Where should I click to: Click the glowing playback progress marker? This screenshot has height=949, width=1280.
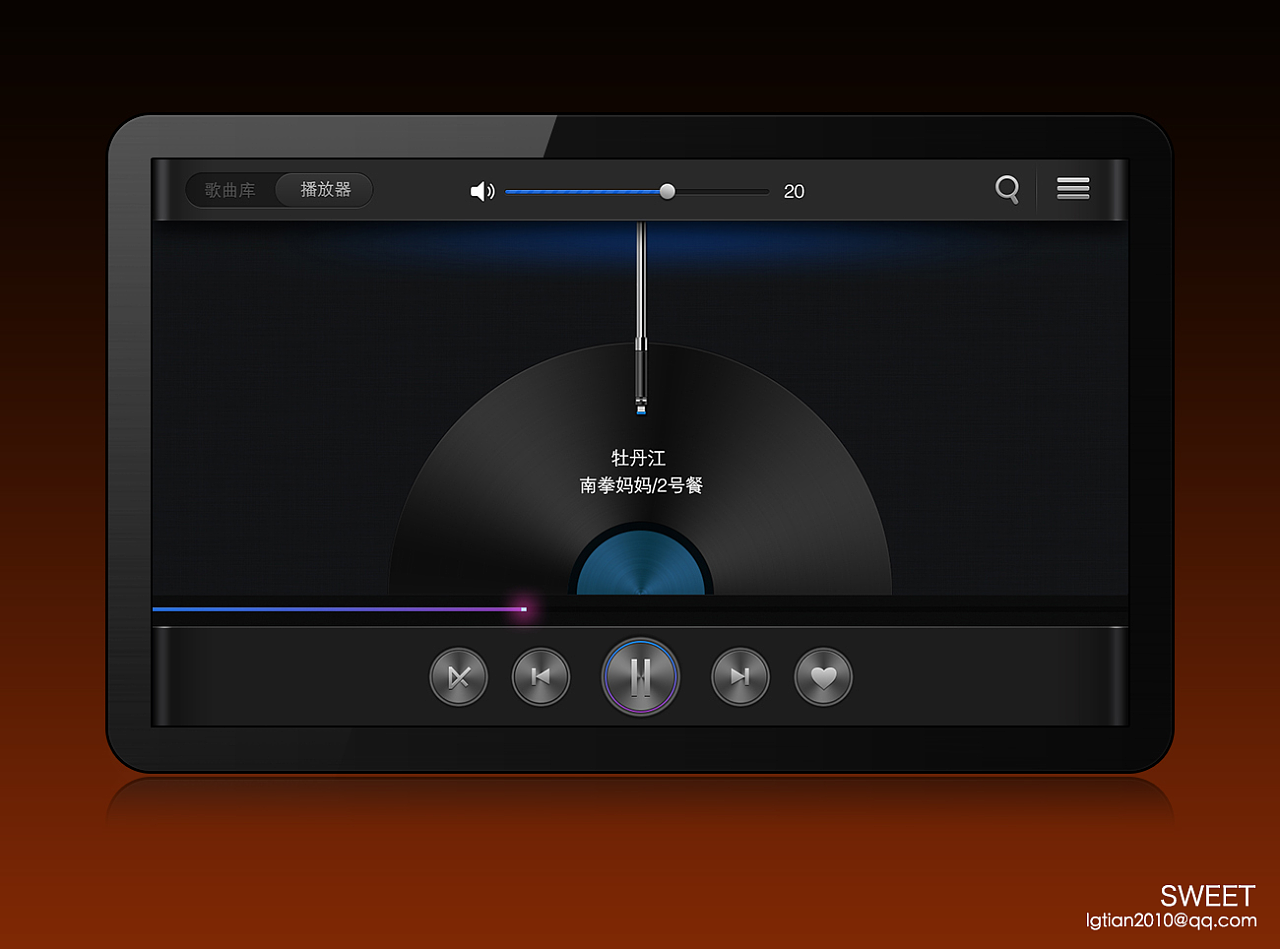pyautogui.click(x=523, y=609)
